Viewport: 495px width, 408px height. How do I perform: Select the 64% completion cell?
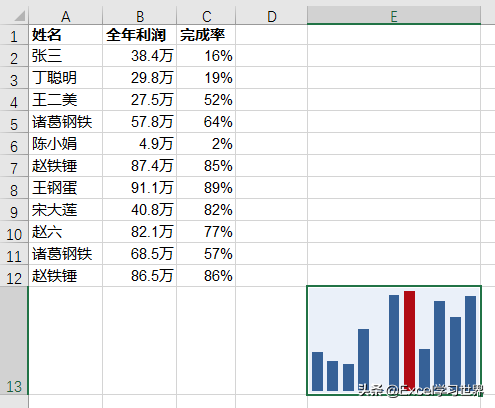click(206, 122)
